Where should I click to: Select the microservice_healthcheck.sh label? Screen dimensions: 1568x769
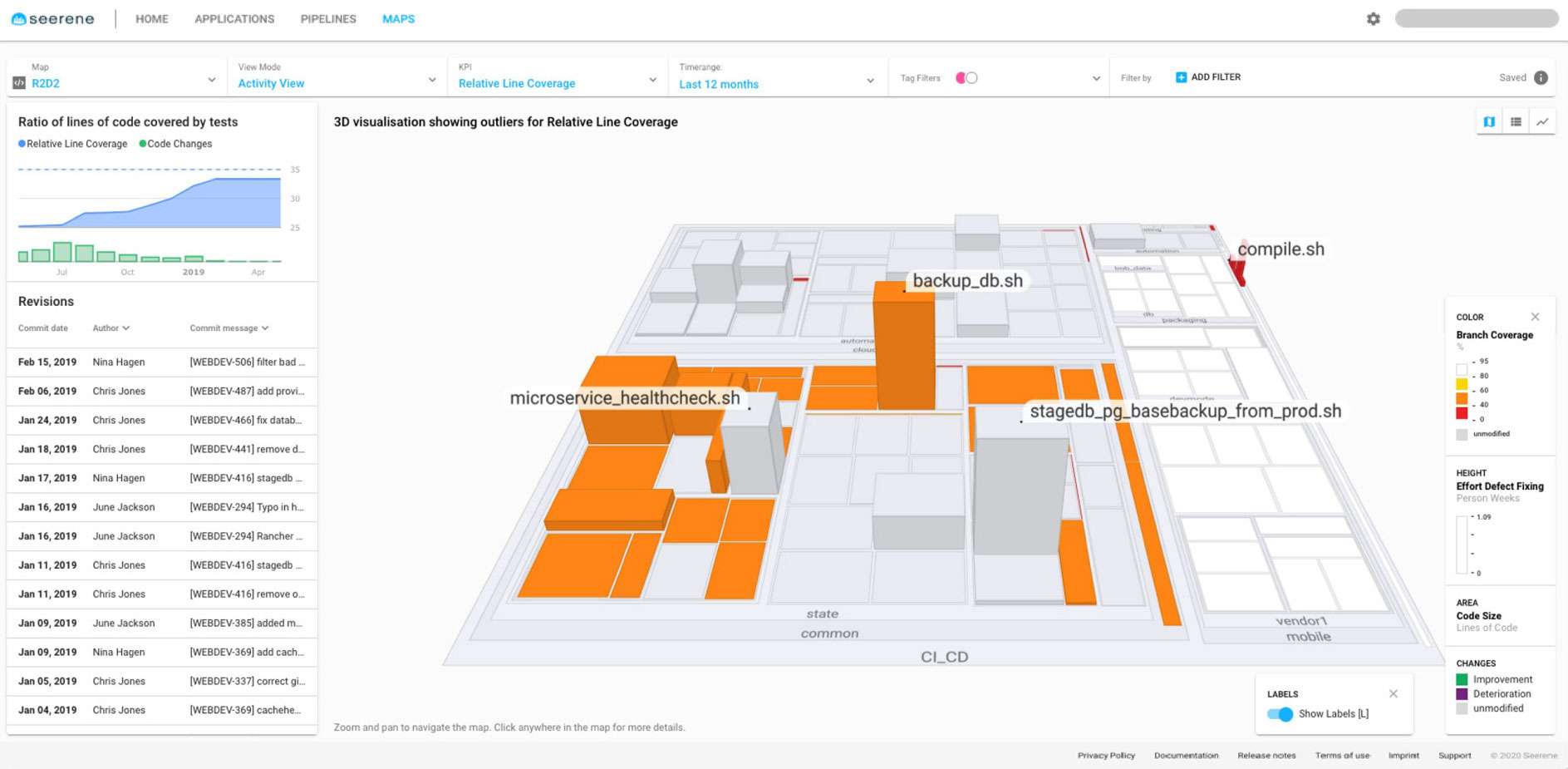click(625, 398)
